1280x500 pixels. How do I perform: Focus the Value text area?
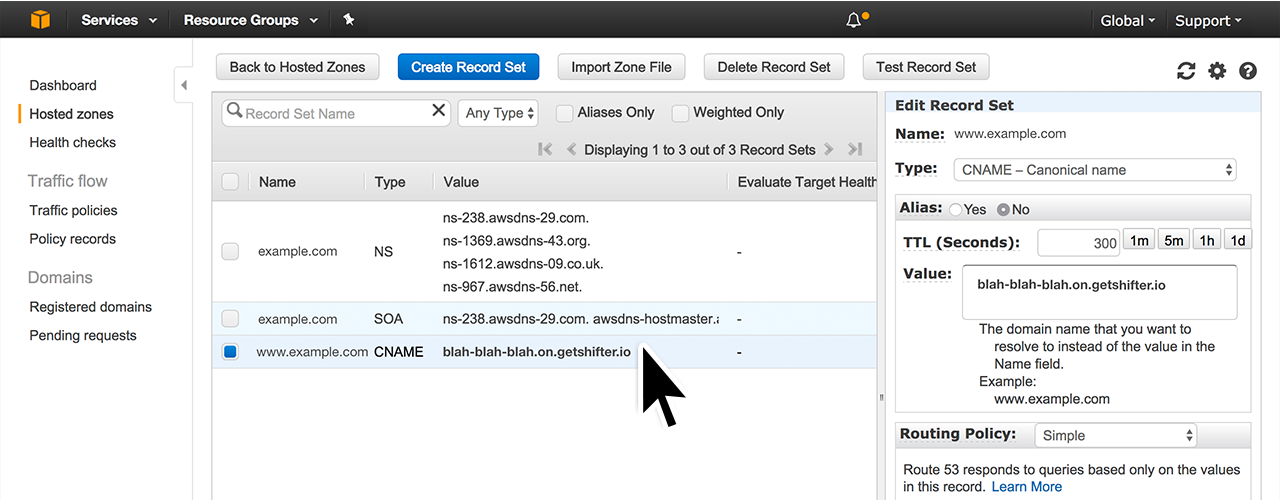[x=1100, y=292]
